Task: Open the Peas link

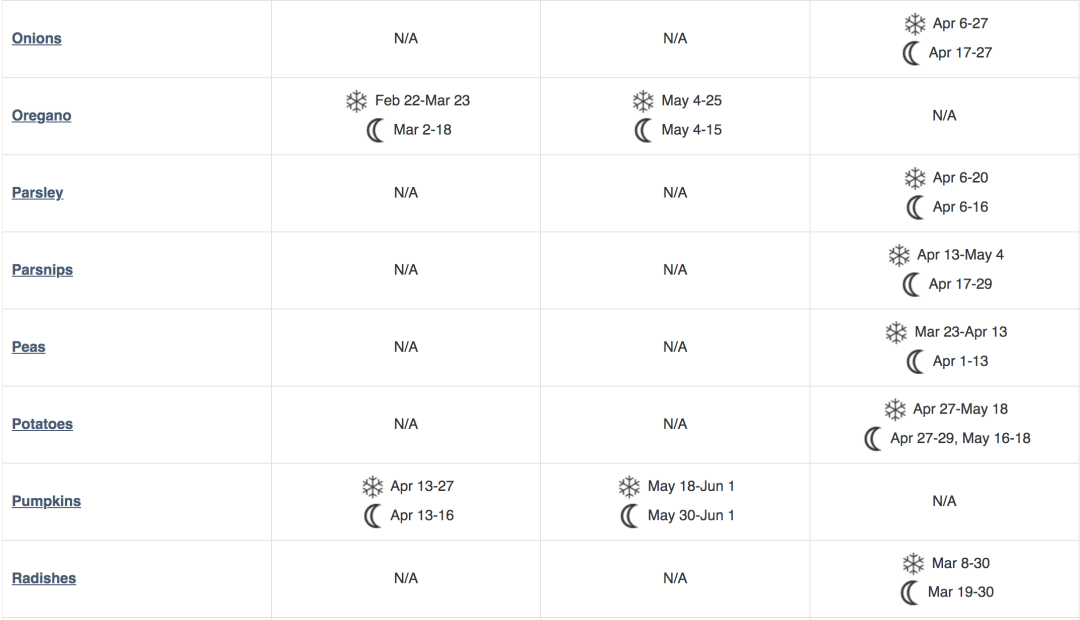Action: pos(29,346)
